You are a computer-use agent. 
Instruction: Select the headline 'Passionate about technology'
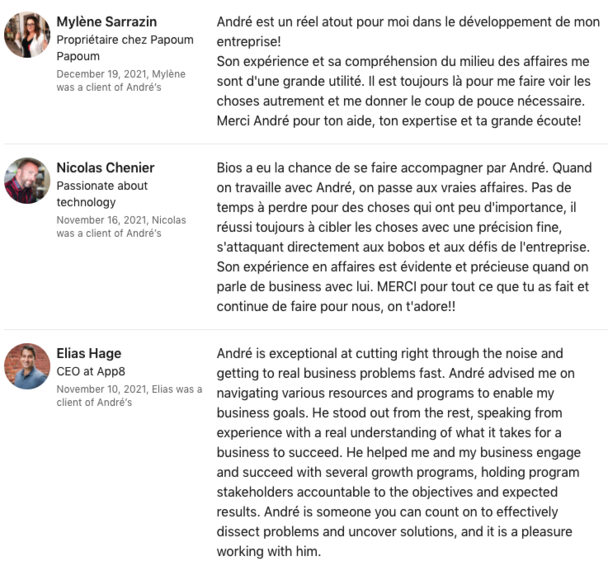point(102,194)
